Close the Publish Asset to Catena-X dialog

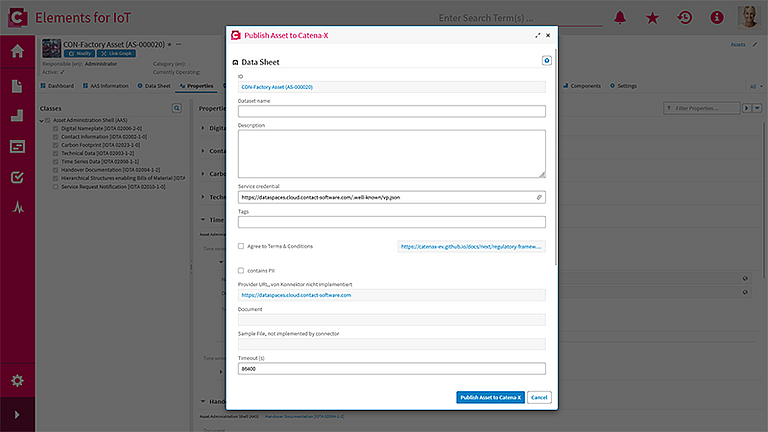[548, 35]
